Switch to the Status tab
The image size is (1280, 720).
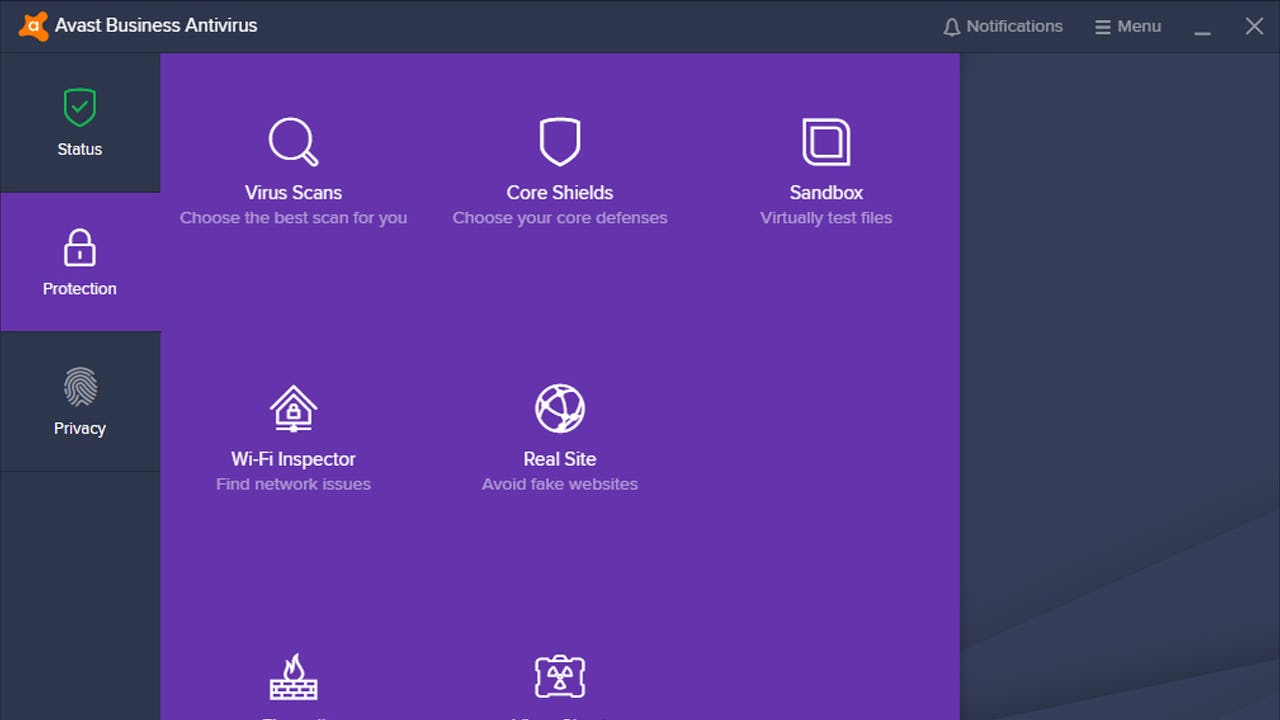coord(80,123)
